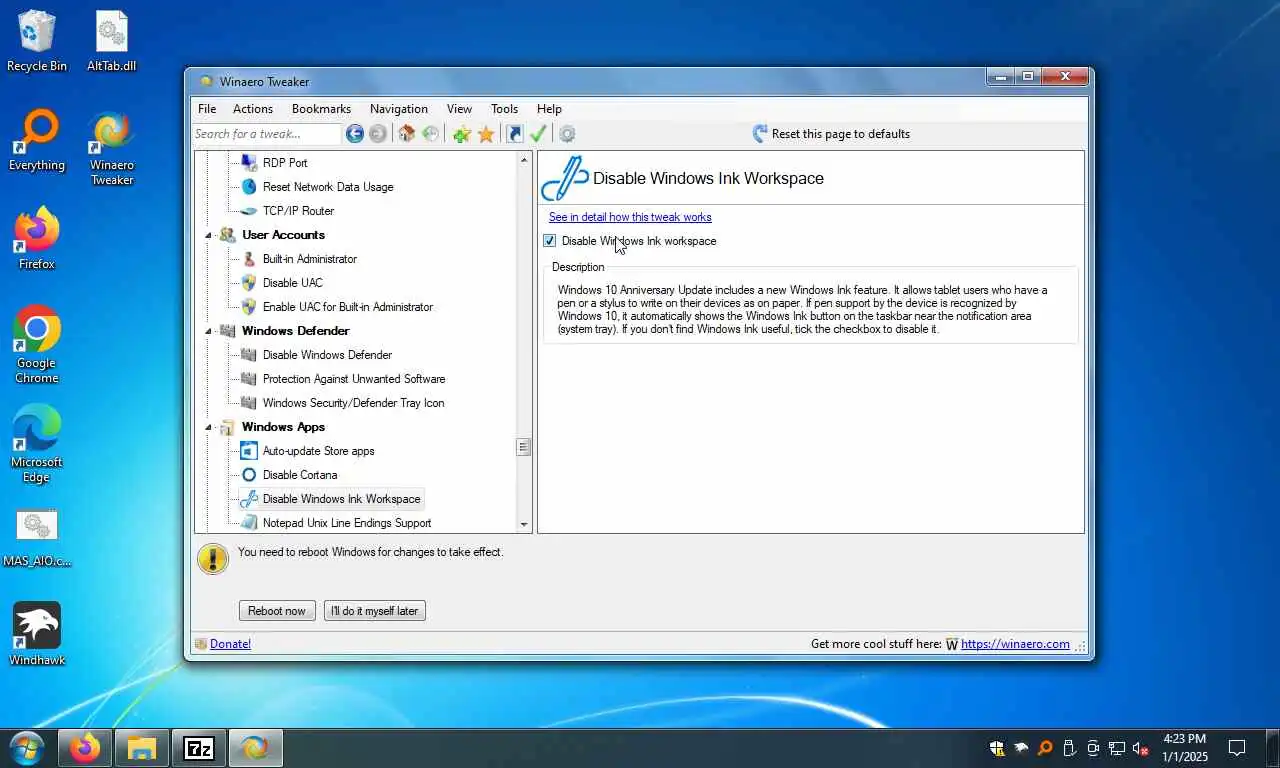
Task: Open the Recycle Bin desktop icon
Action: coord(37,41)
